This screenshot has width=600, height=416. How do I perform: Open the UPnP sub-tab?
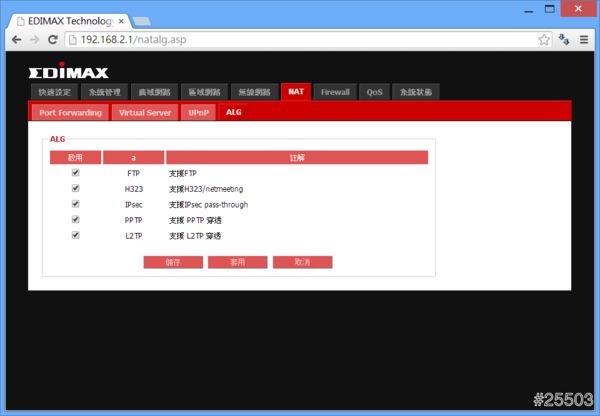(x=198, y=113)
